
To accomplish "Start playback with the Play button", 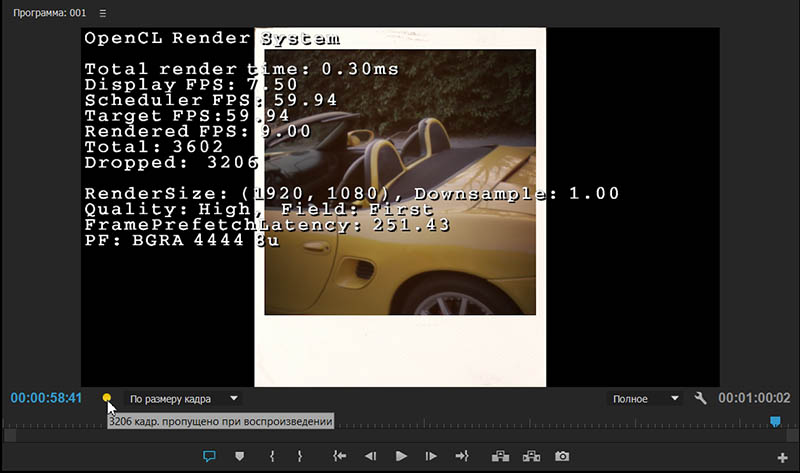I will point(401,456).
